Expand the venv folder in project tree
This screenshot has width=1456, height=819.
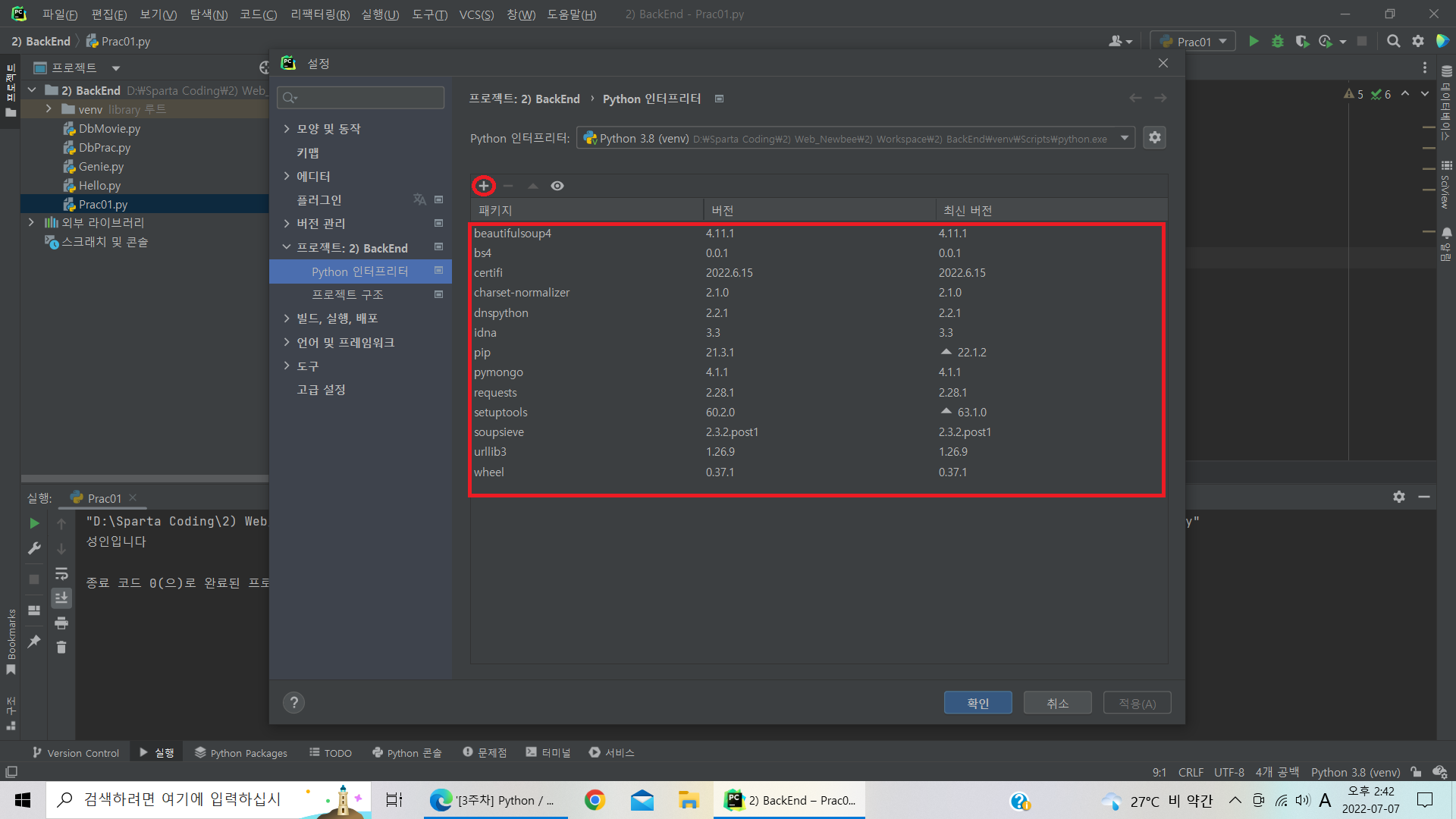[x=49, y=109]
